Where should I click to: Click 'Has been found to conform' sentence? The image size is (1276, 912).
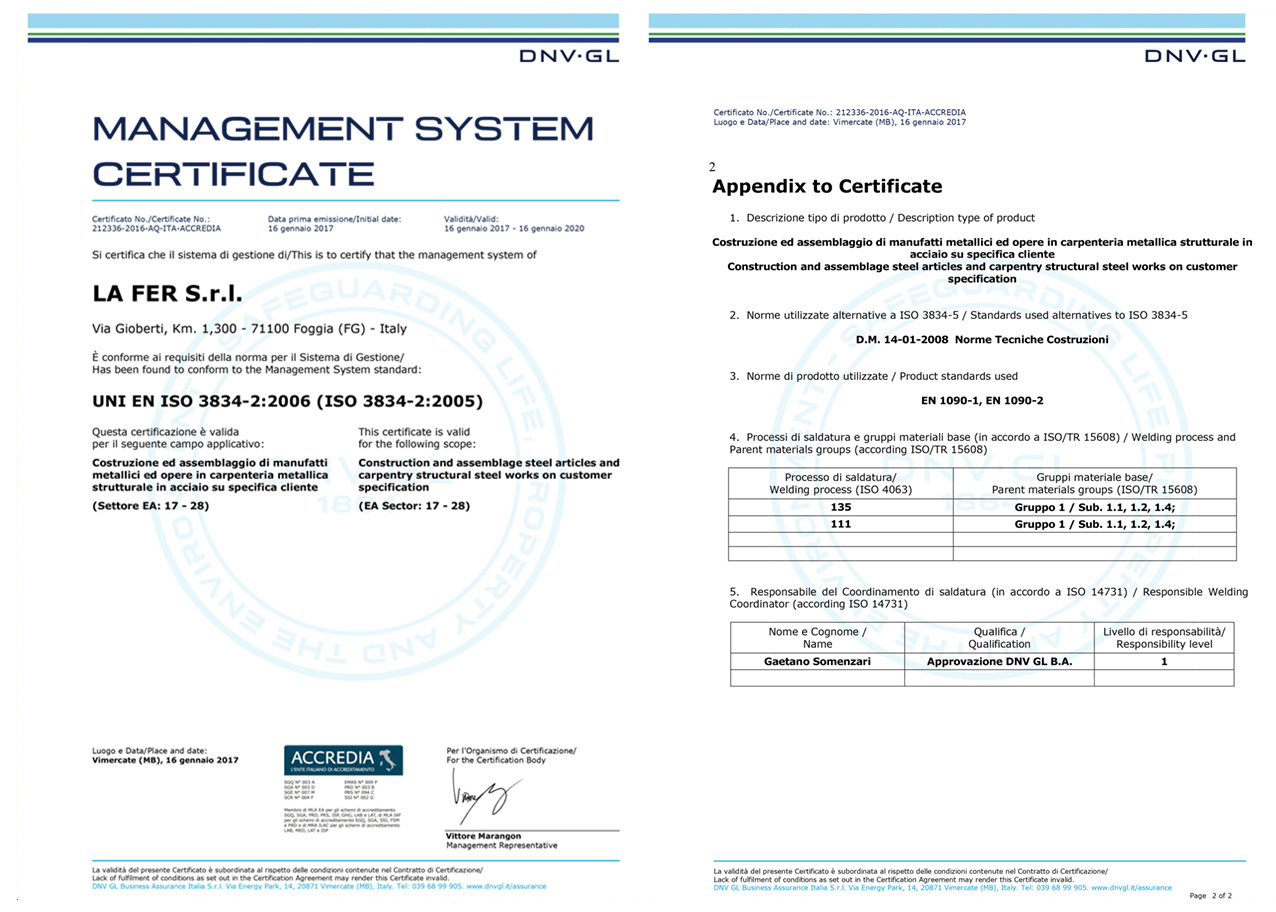(x=257, y=370)
